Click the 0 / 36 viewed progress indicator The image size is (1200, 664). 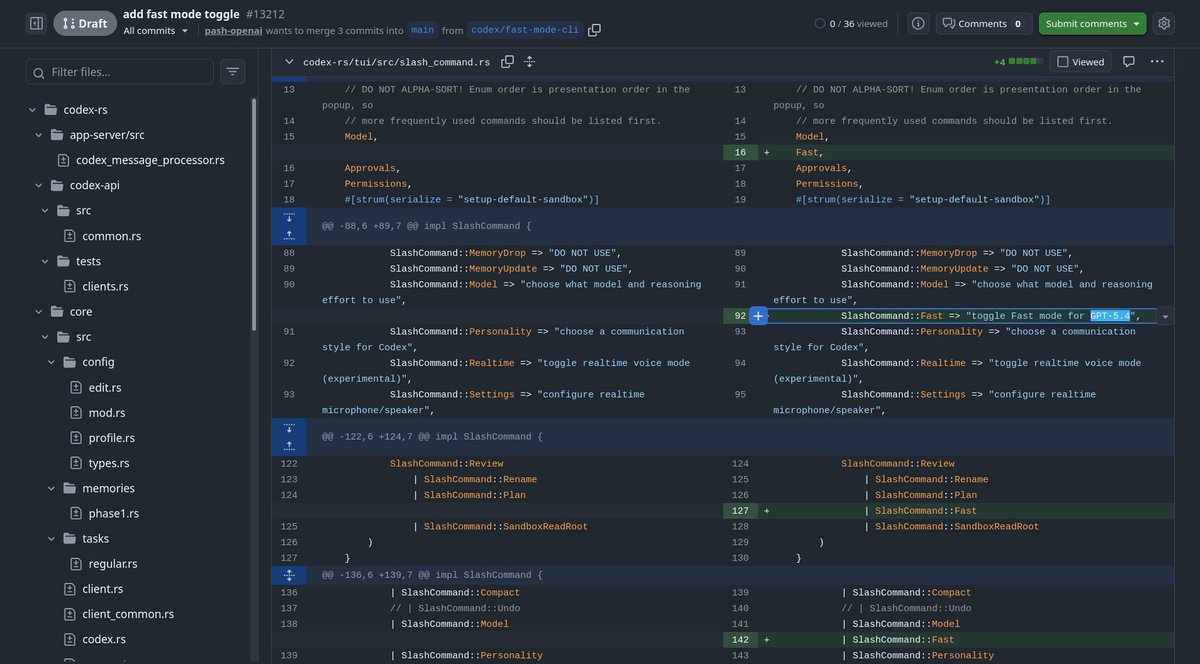tap(851, 23)
